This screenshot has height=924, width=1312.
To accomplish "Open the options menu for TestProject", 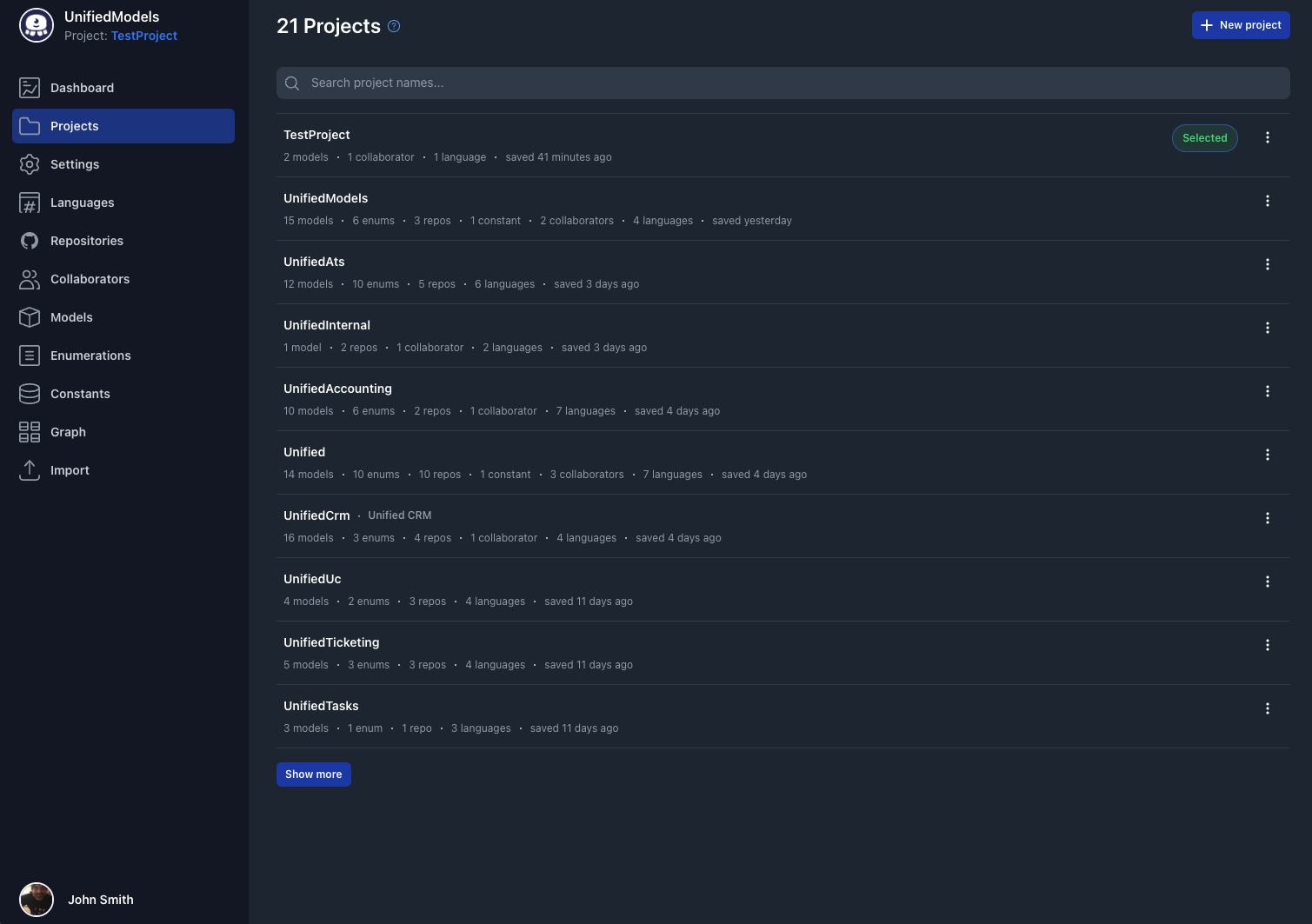I will pos(1268,137).
